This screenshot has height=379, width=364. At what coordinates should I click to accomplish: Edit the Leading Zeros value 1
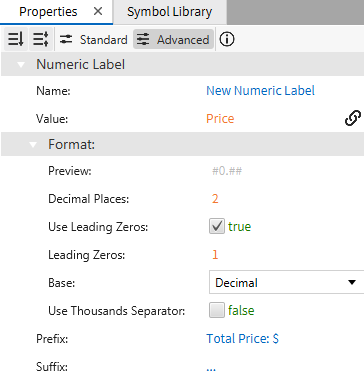[215, 255]
